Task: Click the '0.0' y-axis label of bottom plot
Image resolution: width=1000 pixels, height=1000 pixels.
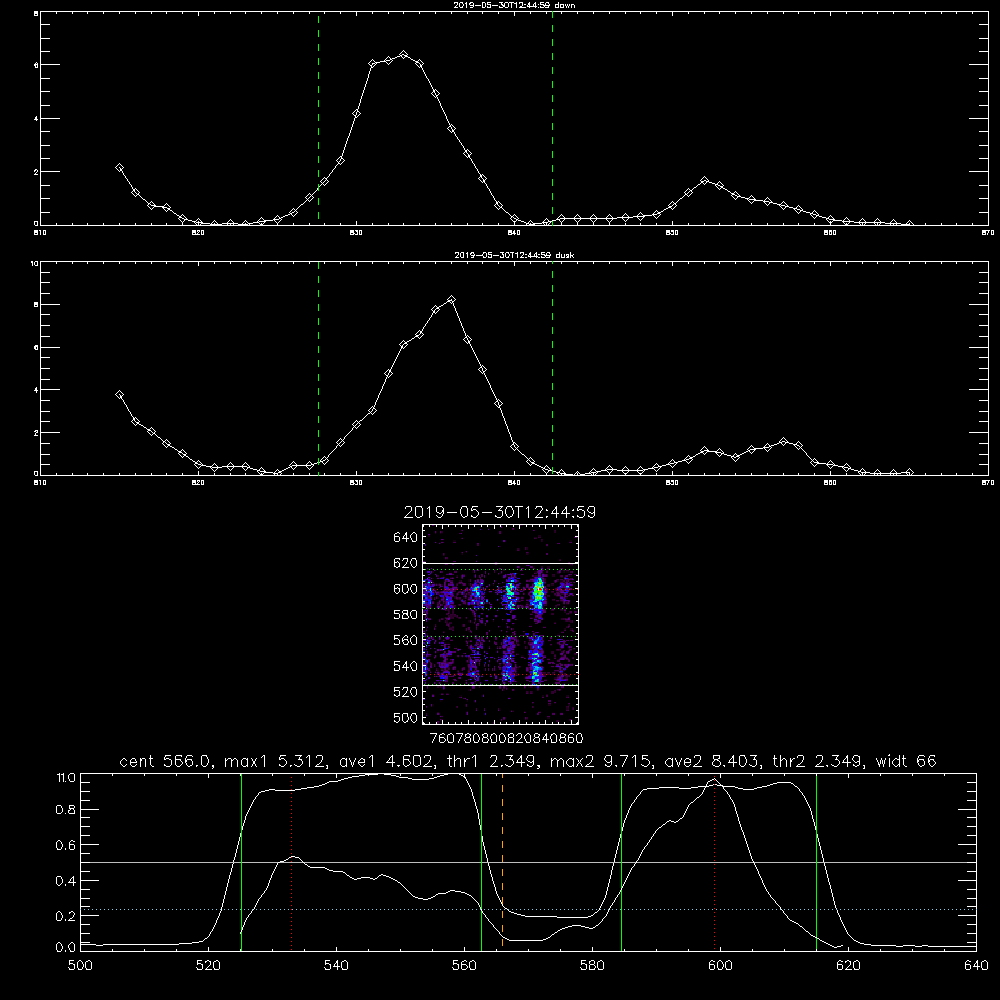Action: 66,948
